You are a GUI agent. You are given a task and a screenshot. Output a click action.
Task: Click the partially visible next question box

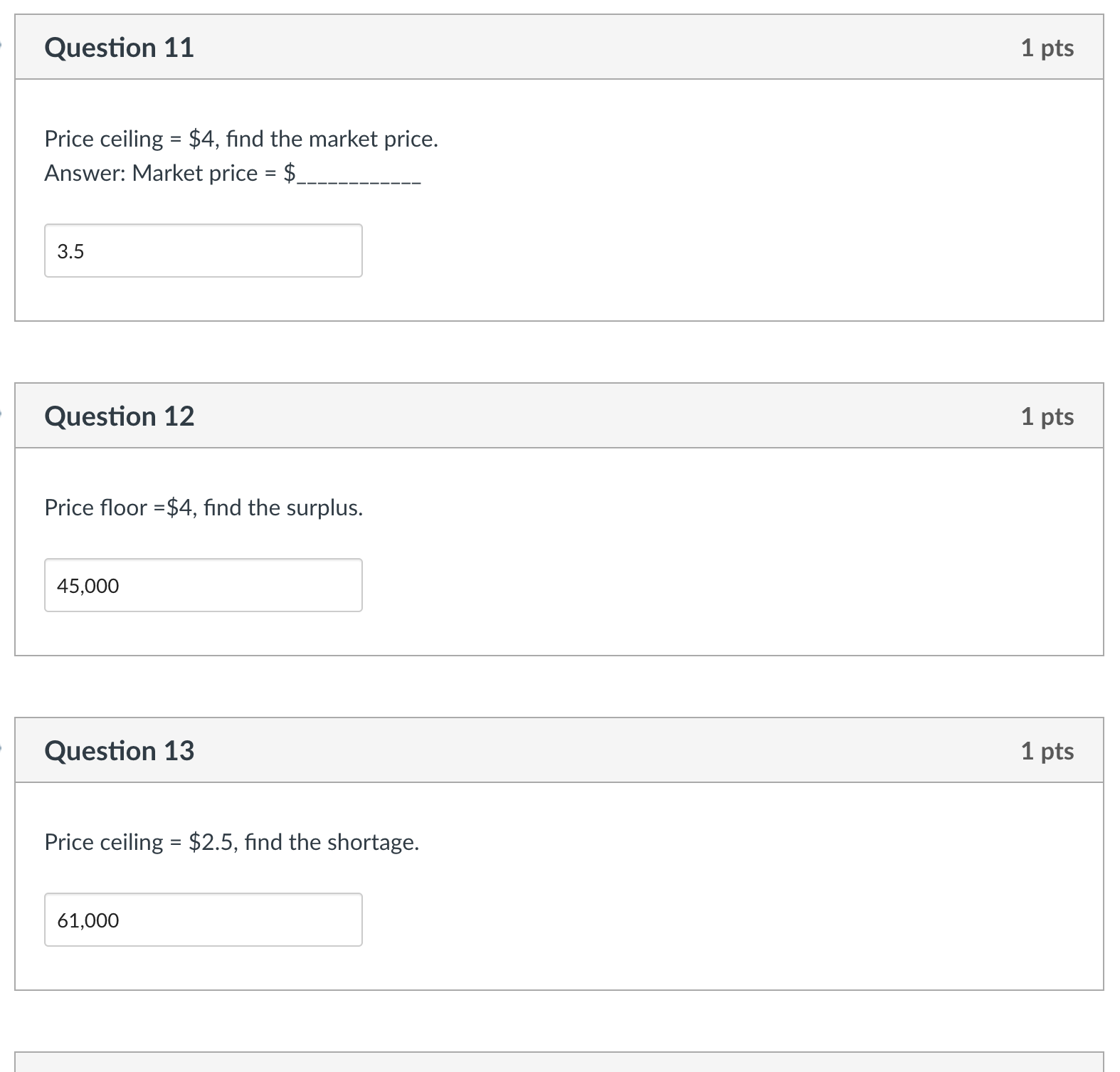pyautogui.click(x=559, y=1061)
